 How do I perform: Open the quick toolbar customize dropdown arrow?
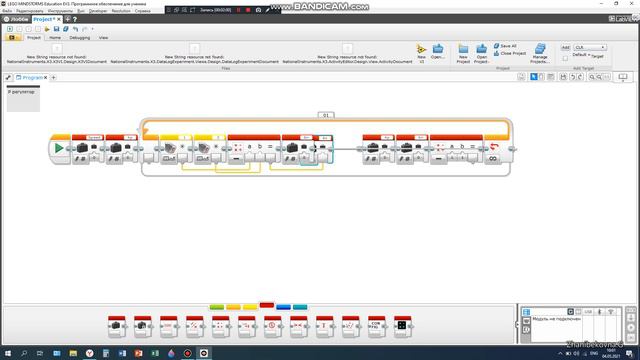[93, 29]
